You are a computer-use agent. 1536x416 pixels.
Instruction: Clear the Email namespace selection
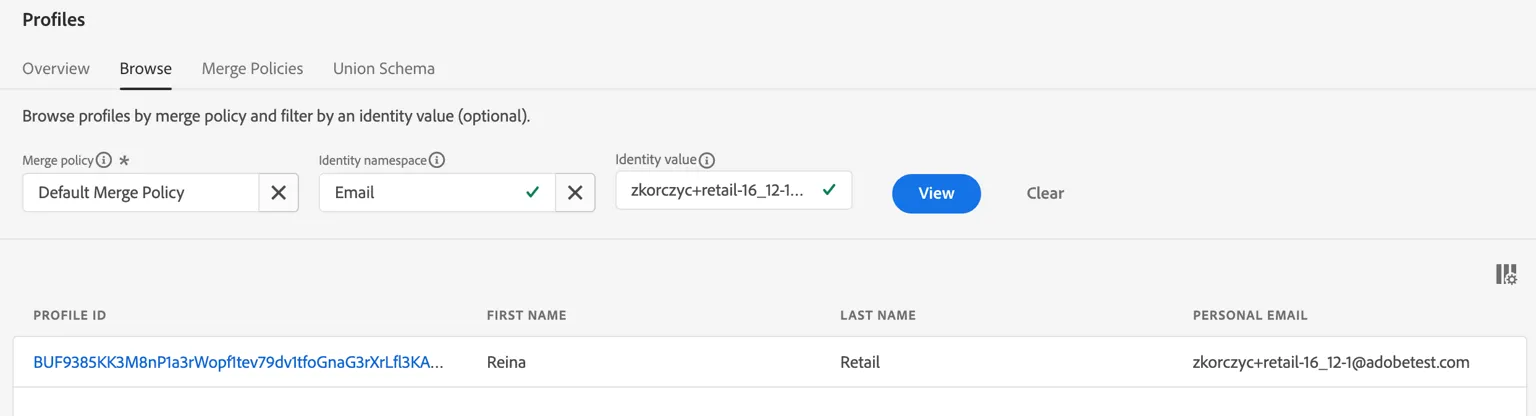(575, 193)
